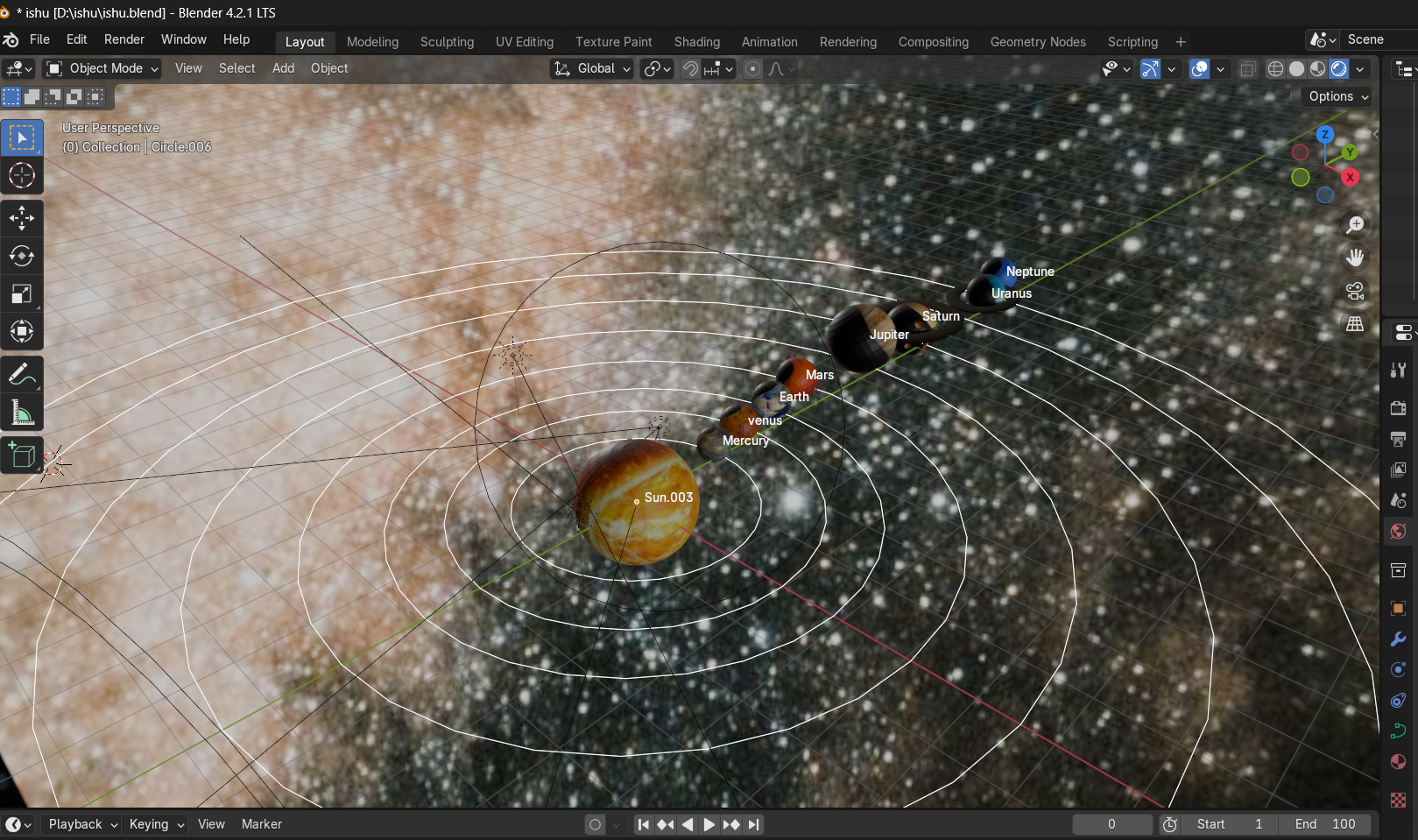Viewport: 1418px width, 840px height.
Task: Select the Rotate tool
Action: [22, 256]
